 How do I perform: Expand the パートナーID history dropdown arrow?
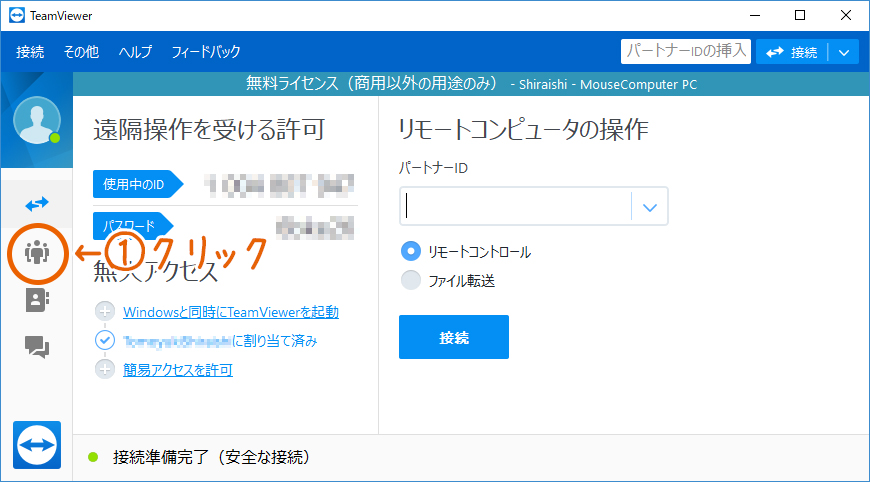(x=650, y=207)
